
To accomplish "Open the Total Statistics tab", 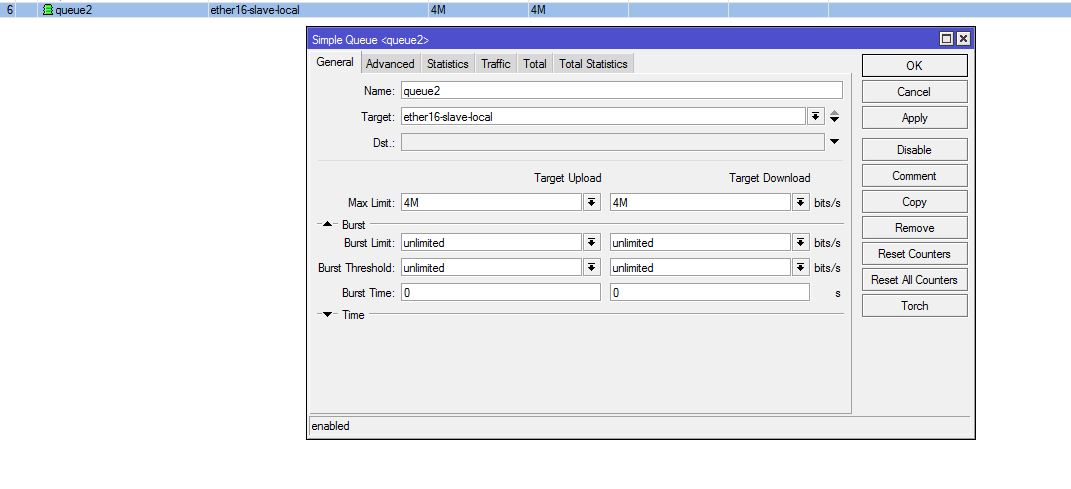I will pyautogui.click(x=593, y=64).
